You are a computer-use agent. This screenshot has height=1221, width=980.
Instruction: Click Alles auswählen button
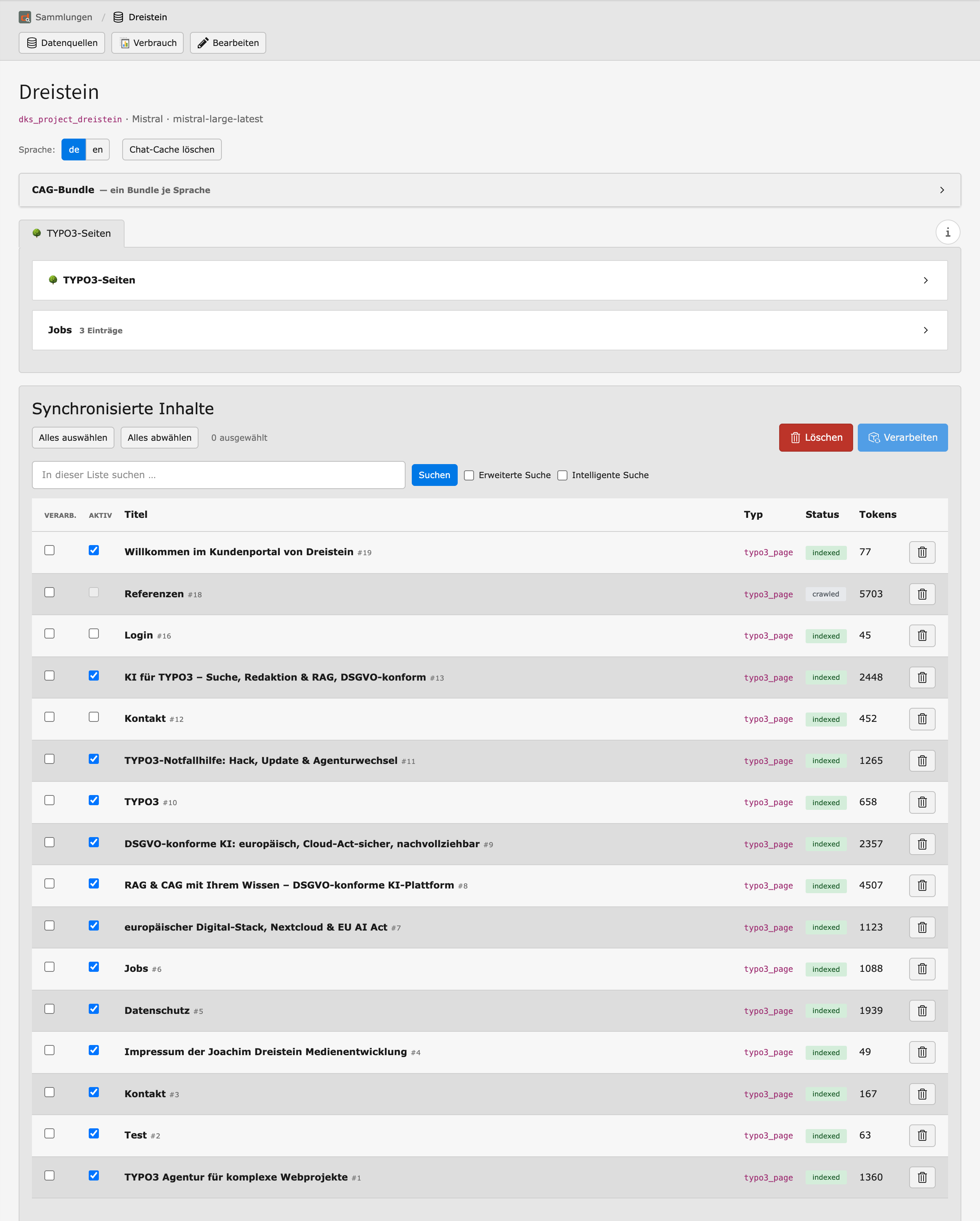tap(73, 438)
